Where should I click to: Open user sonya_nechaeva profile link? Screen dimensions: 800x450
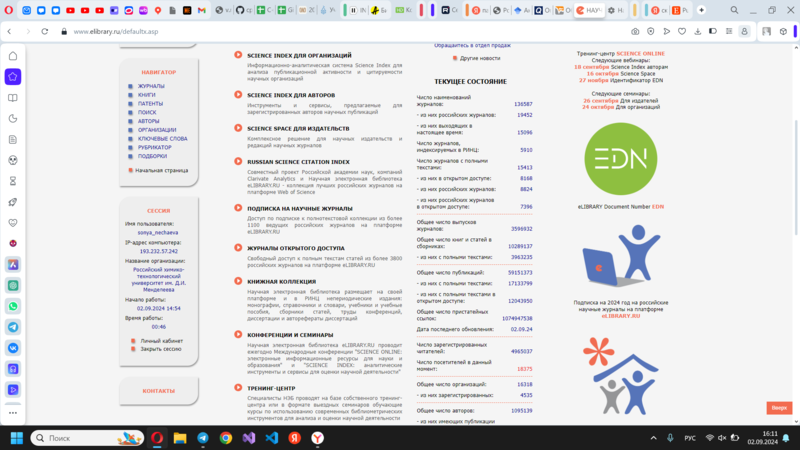(x=158, y=233)
